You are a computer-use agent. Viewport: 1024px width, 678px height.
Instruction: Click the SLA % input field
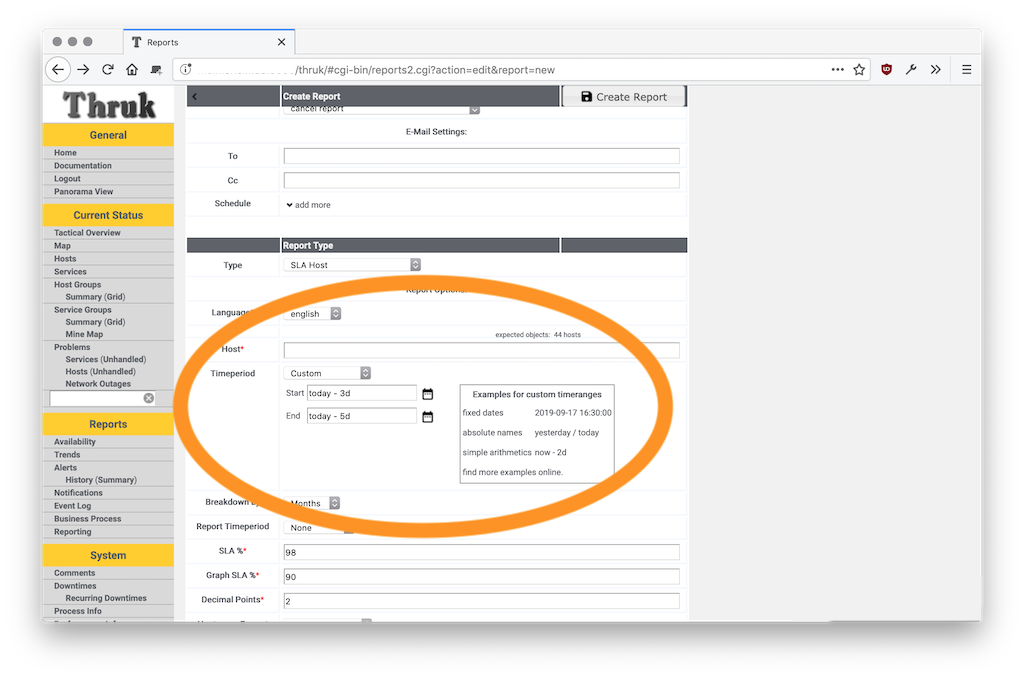coord(482,552)
